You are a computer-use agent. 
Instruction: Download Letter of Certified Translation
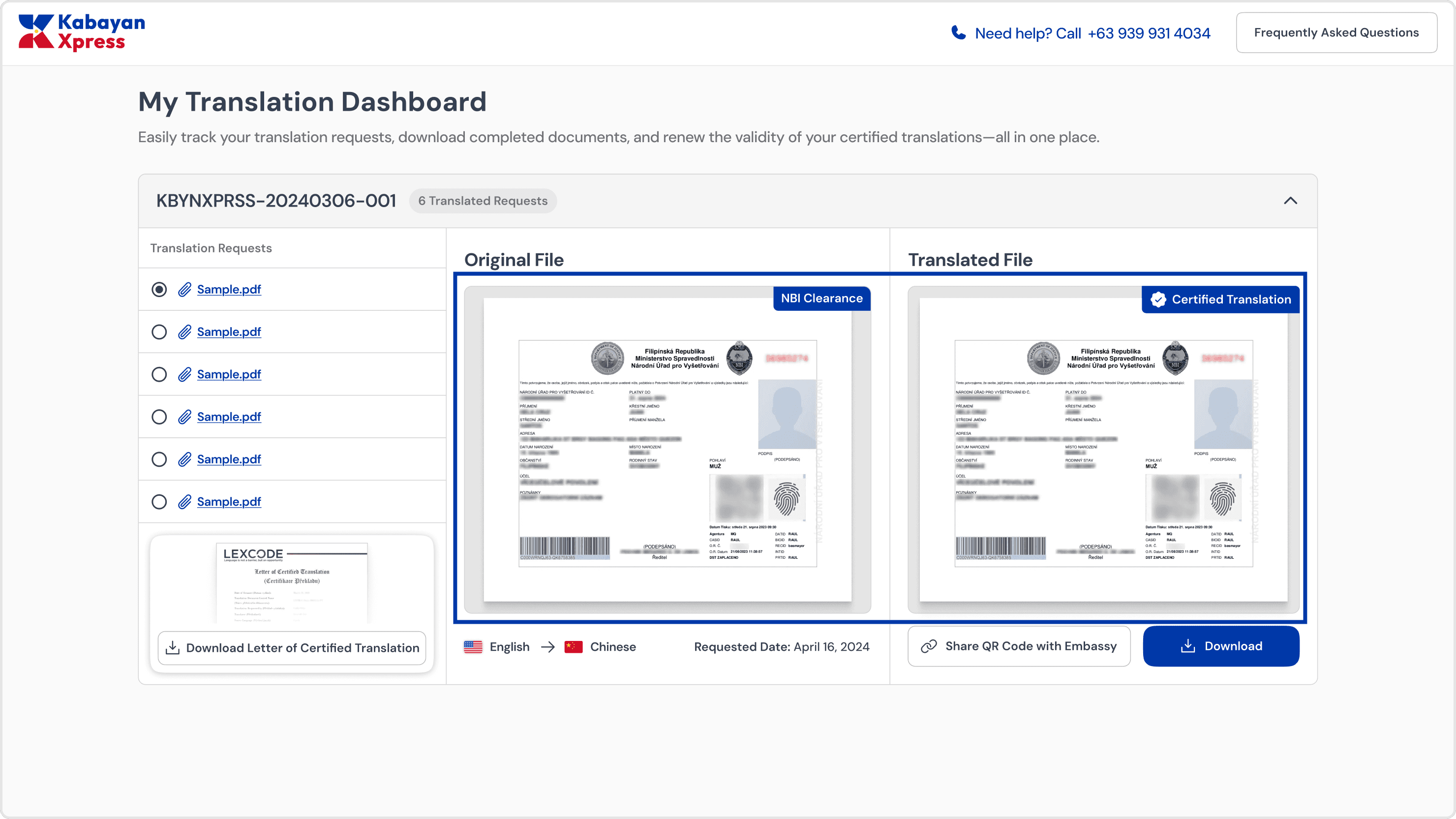point(292,648)
